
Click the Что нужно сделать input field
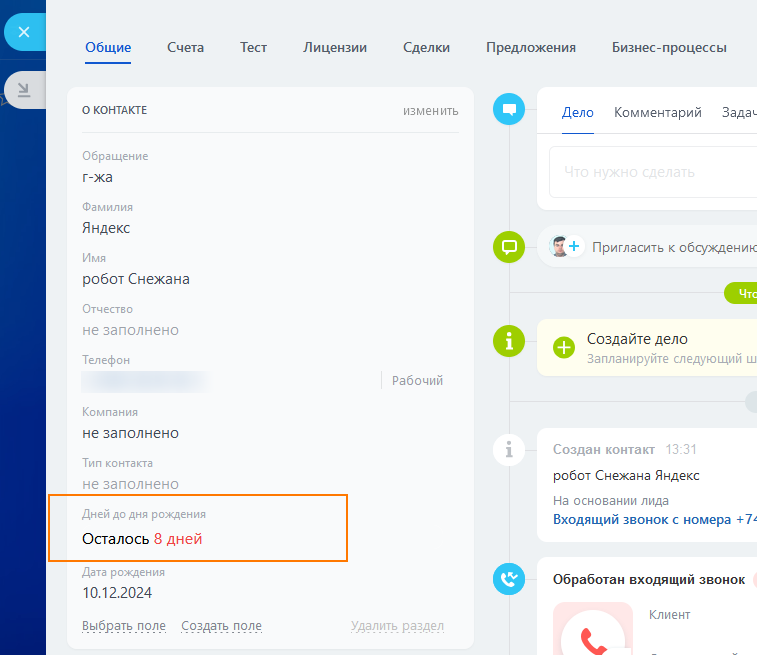coord(650,172)
